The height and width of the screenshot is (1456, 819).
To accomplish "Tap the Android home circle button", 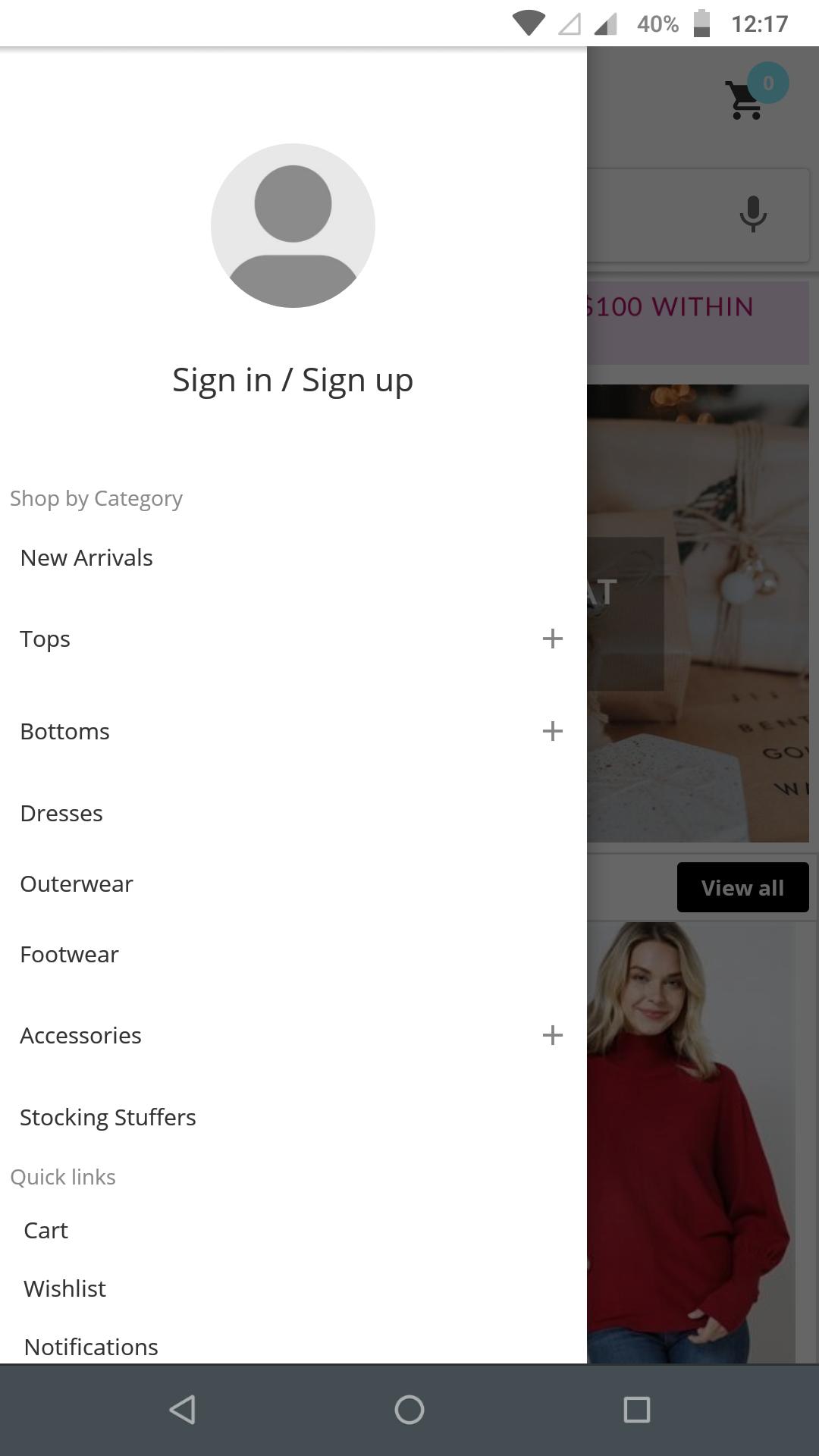I will point(409,1410).
